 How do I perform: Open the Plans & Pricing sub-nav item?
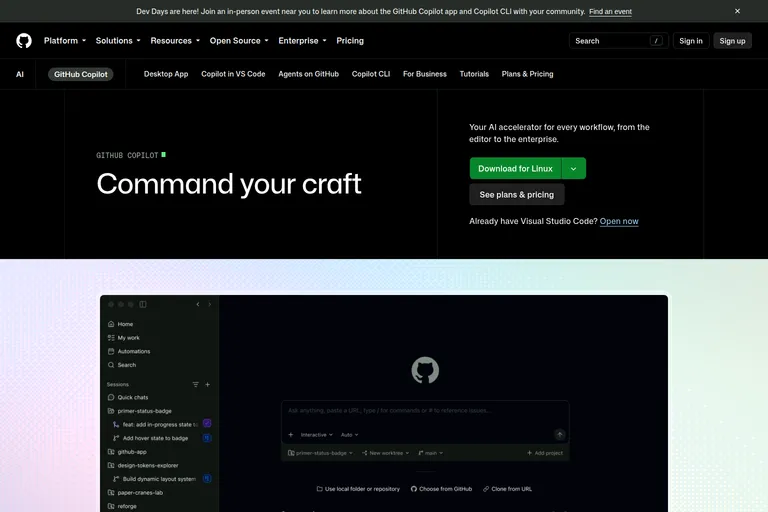pyautogui.click(x=528, y=74)
